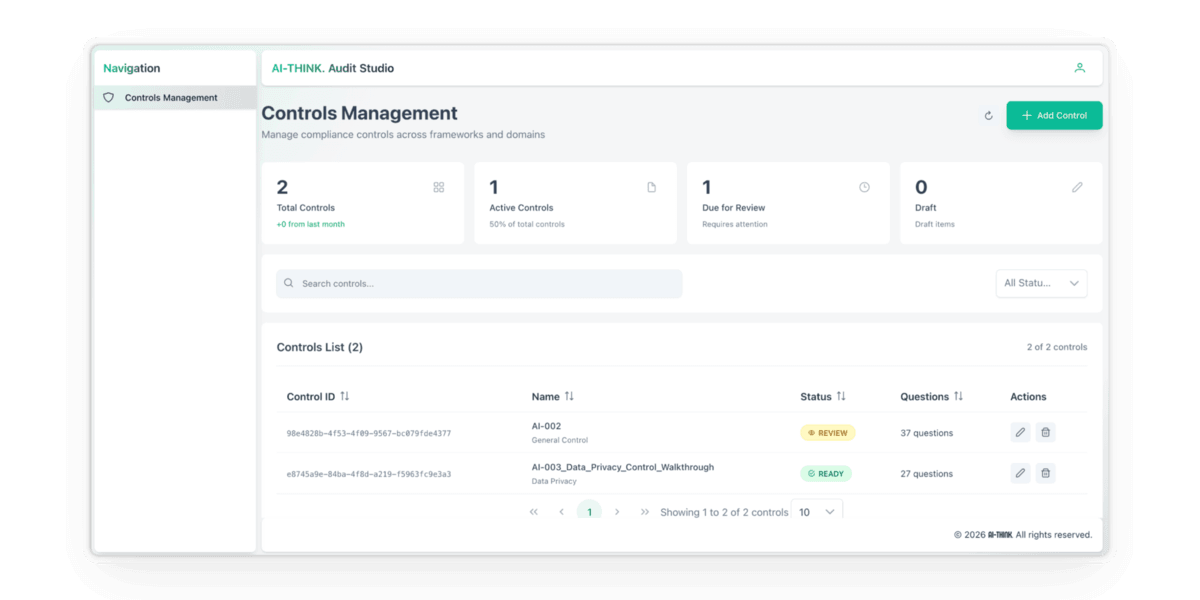The height and width of the screenshot is (600, 1200).
Task: Click the Active Controls card label
Action: [x=521, y=208]
